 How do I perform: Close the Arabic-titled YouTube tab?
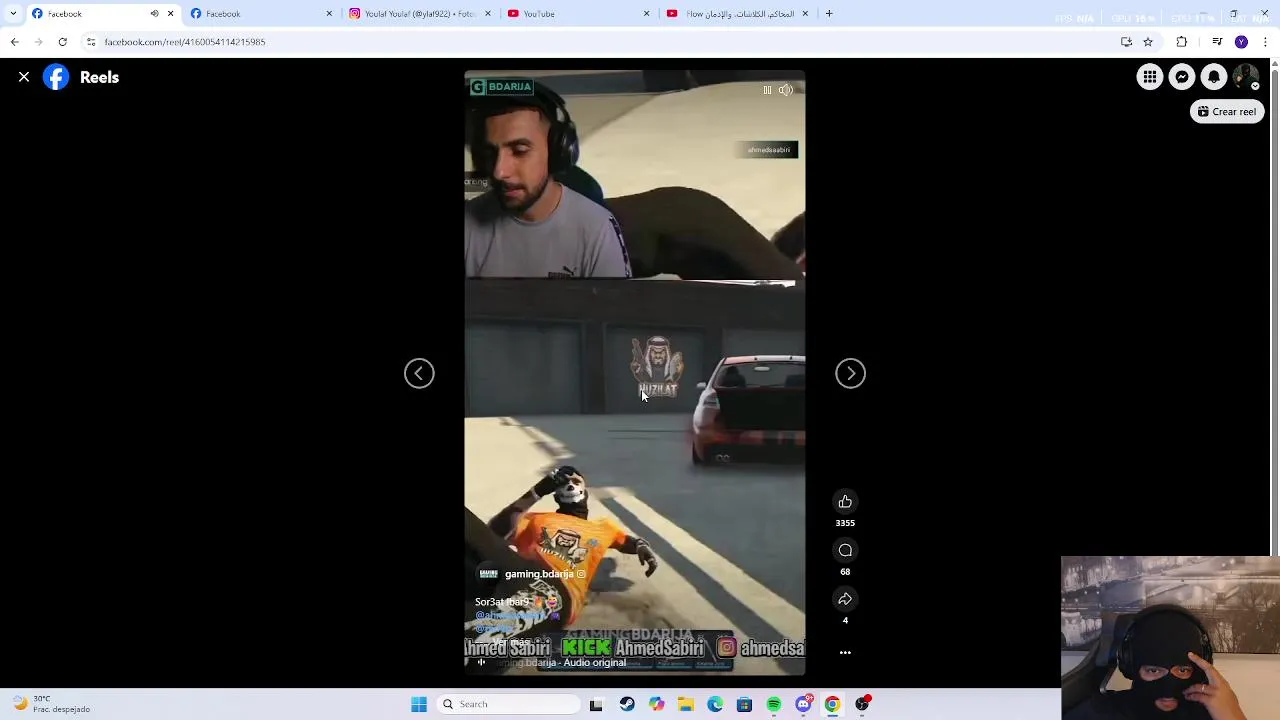point(805,14)
